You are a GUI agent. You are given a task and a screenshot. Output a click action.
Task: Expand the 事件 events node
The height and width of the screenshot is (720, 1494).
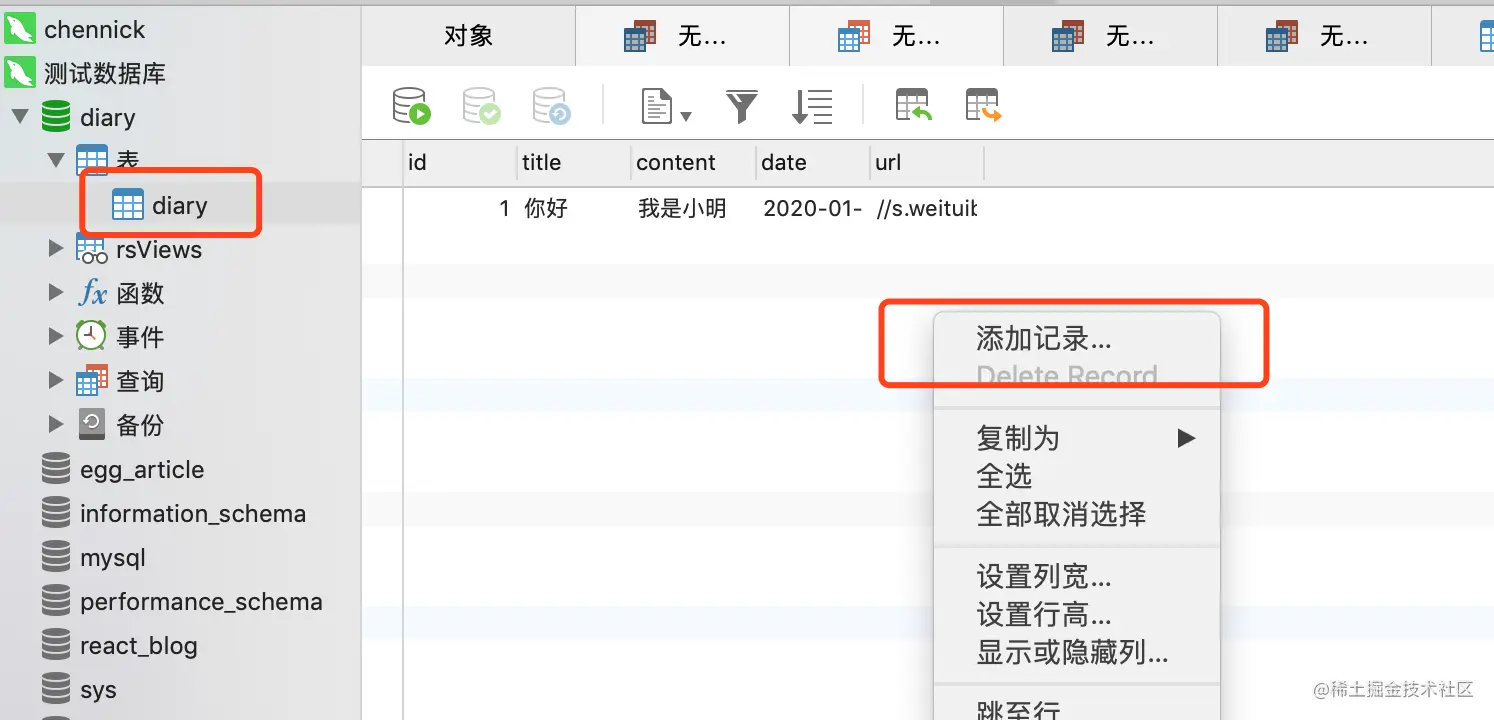pyautogui.click(x=56, y=337)
